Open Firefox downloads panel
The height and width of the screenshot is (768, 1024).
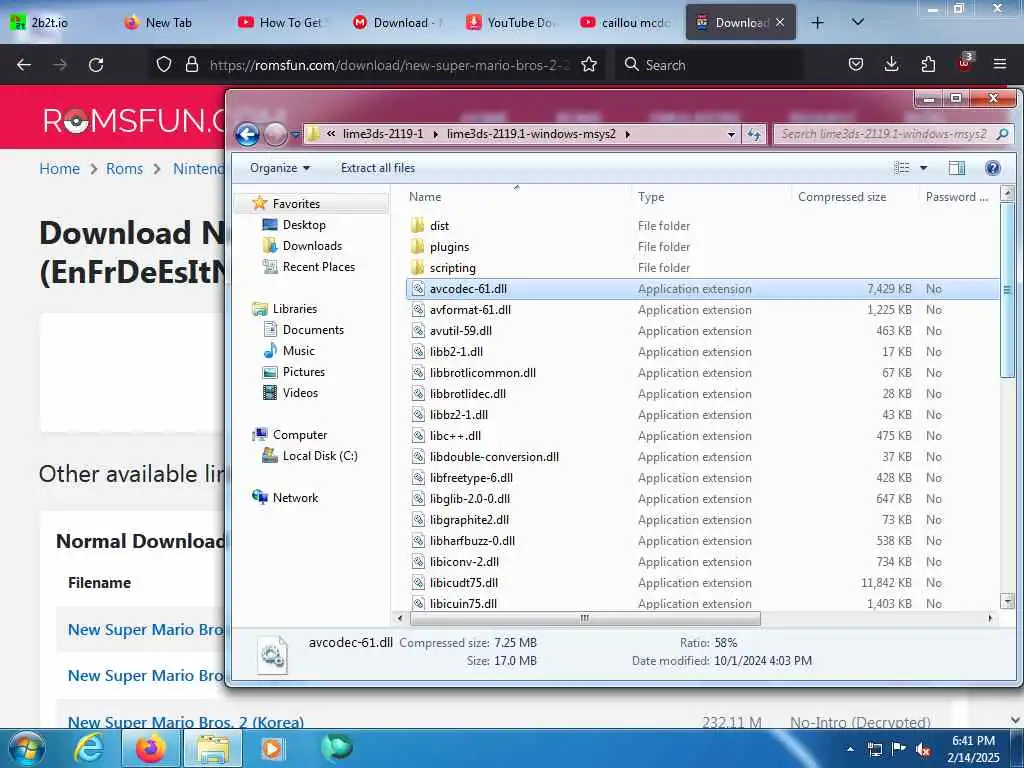[891, 64]
